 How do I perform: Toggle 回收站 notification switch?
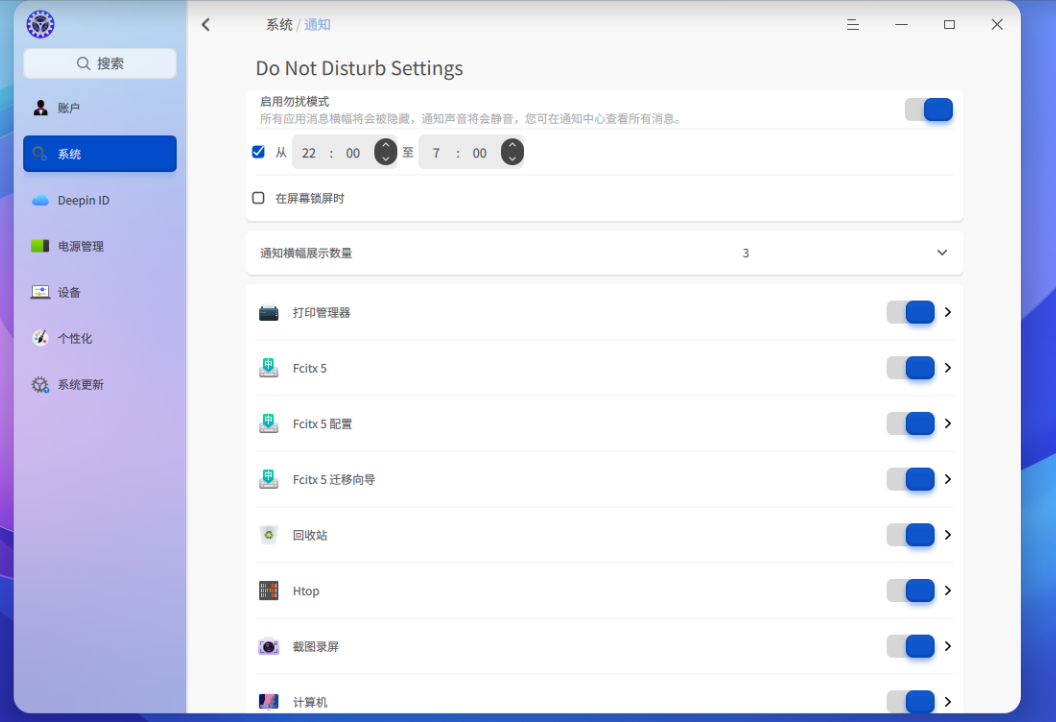click(x=911, y=535)
